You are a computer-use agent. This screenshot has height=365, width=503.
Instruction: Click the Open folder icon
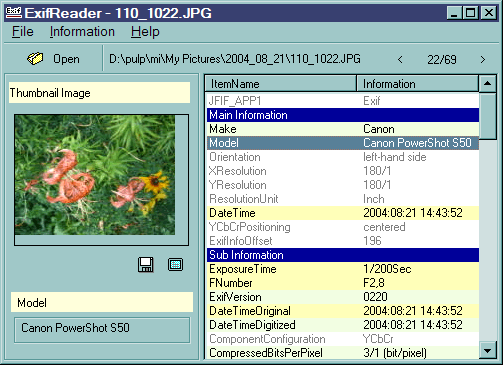pyautogui.click(x=35, y=59)
